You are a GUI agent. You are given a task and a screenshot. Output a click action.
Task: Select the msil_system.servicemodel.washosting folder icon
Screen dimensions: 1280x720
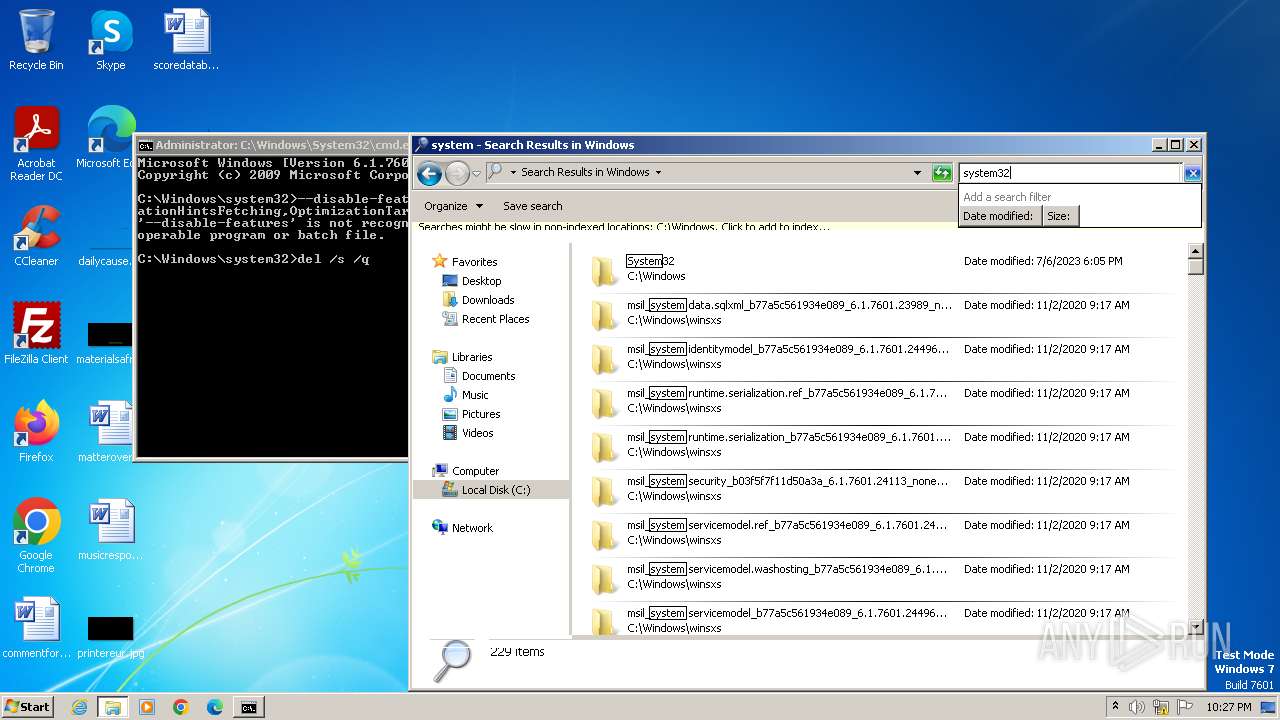604,578
